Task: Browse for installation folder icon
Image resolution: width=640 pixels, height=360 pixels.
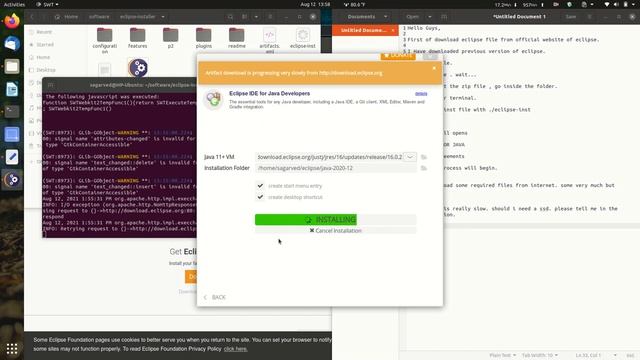Action: pyautogui.click(x=424, y=168)
